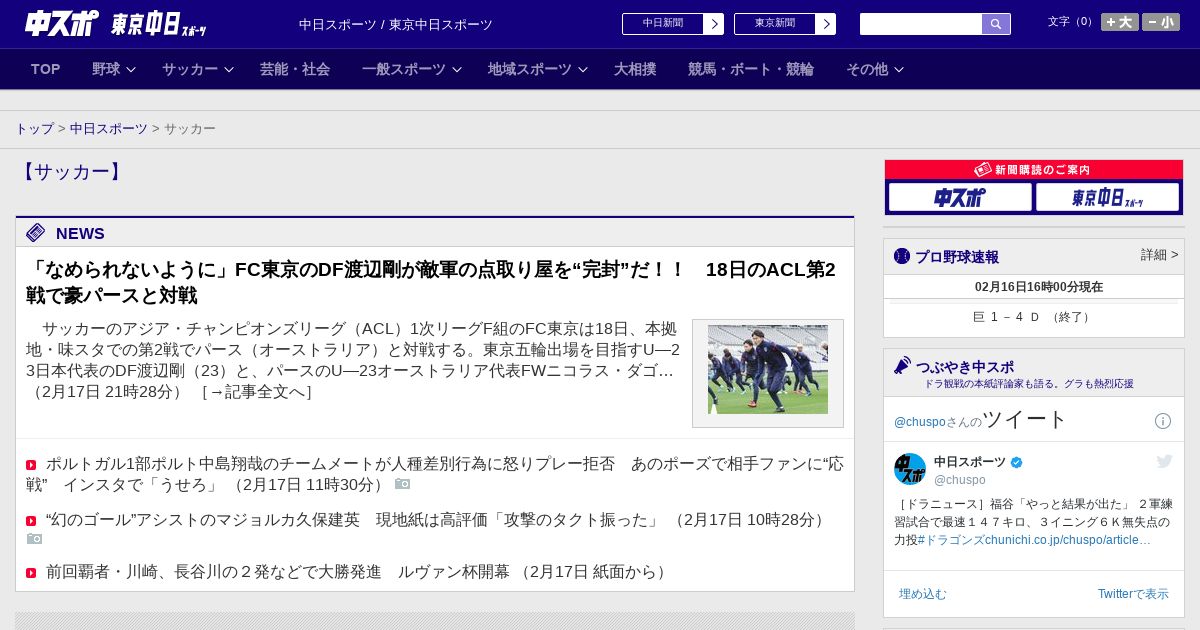Click the header search input field
This screenshot has height=630, width=1200.
point(921,24)
